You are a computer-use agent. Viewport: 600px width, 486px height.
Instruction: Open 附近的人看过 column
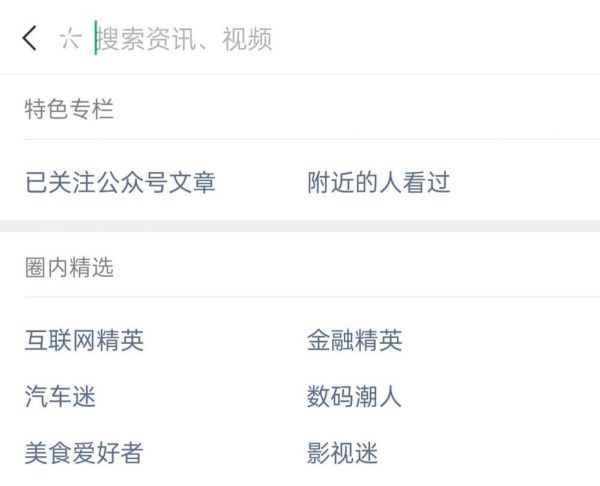379,183
